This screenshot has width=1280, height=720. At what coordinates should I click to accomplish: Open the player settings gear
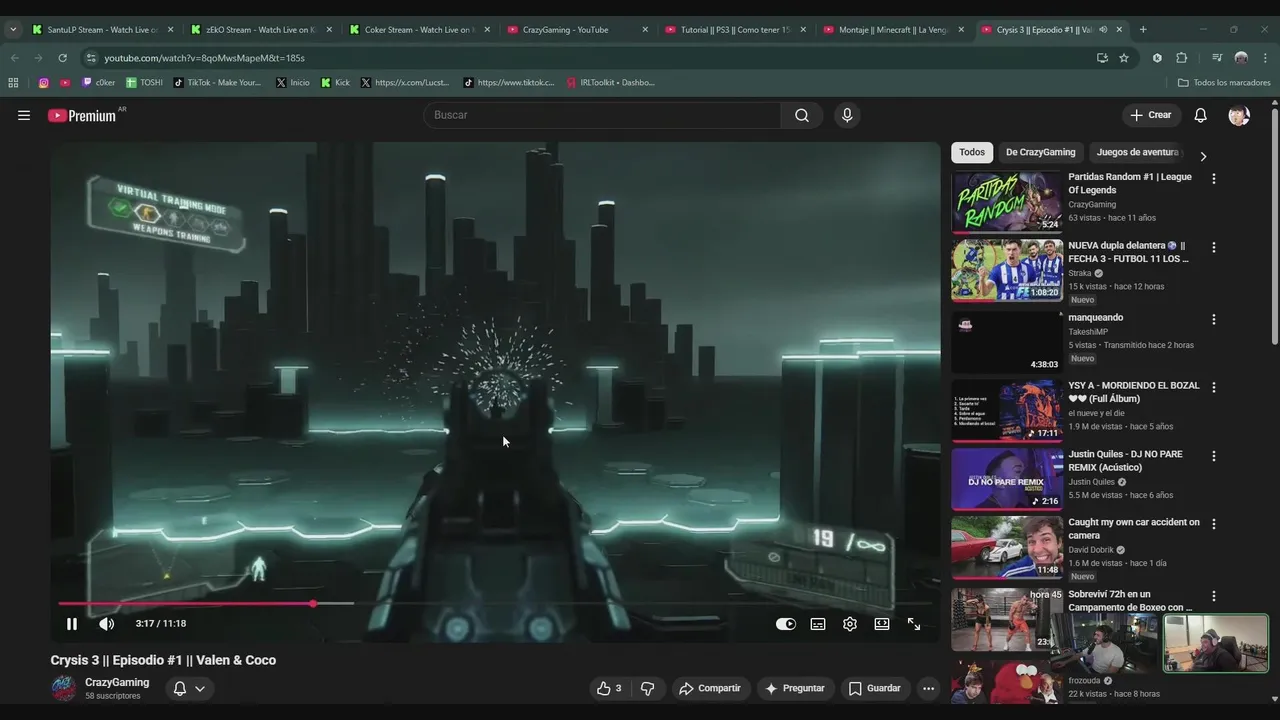tap(850, 624)
